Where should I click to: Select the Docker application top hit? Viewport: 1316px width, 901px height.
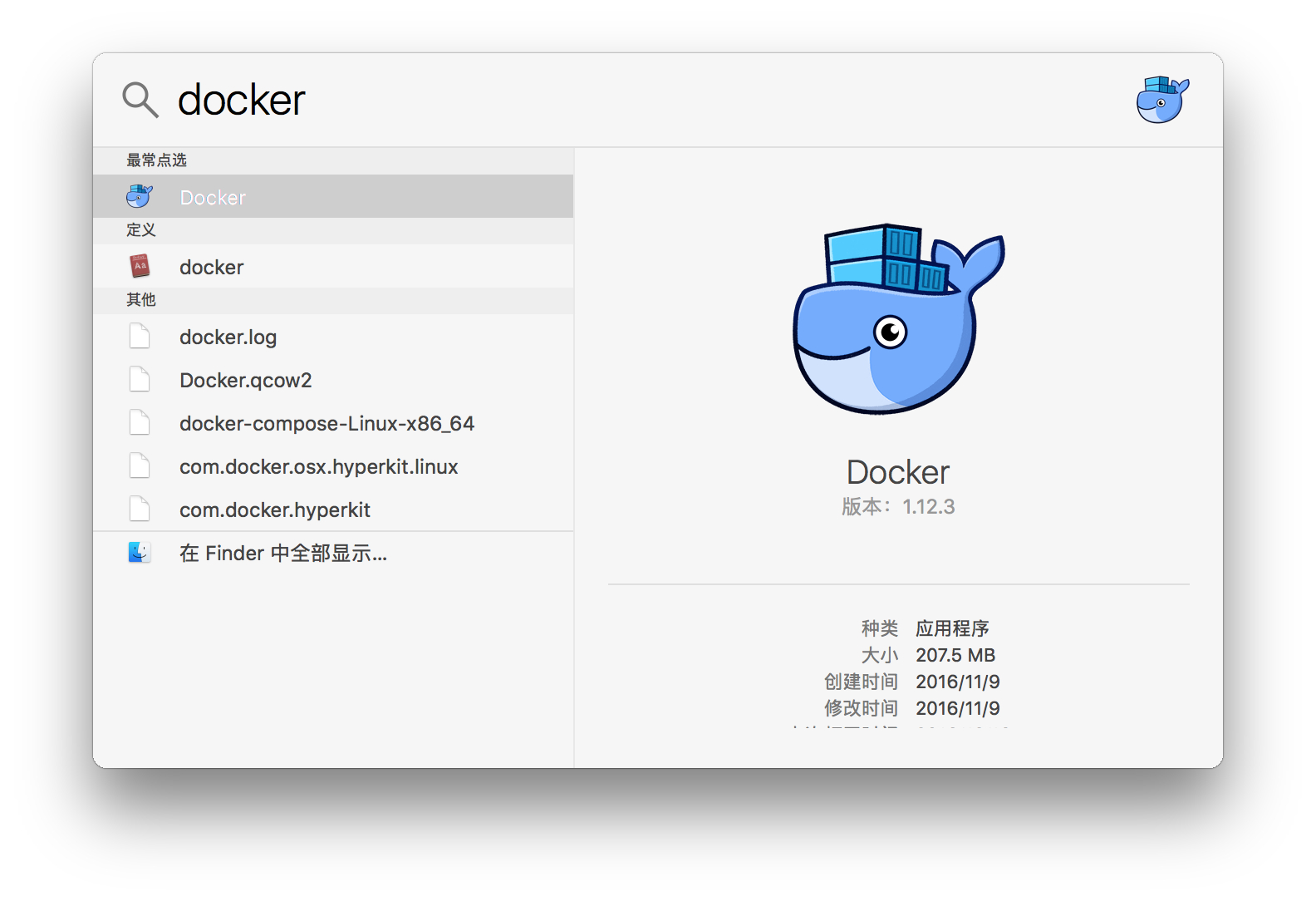click(x=333, y=197)
